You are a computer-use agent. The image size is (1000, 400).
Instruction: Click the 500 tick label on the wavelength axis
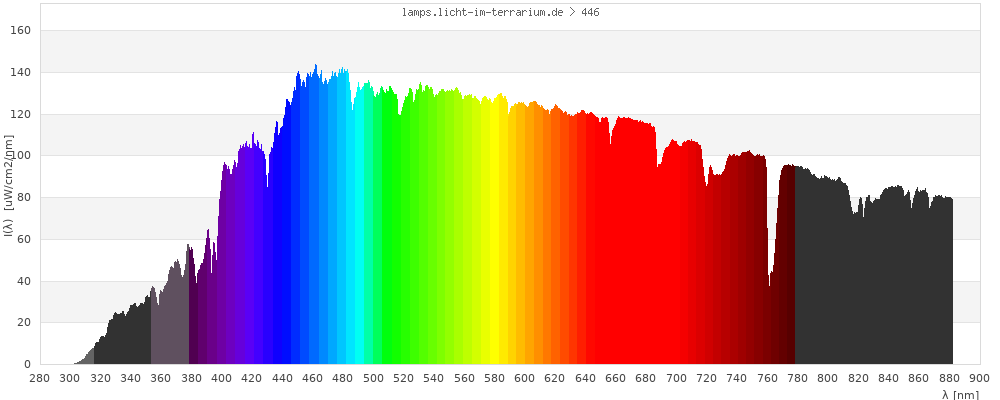pos(373,378)
